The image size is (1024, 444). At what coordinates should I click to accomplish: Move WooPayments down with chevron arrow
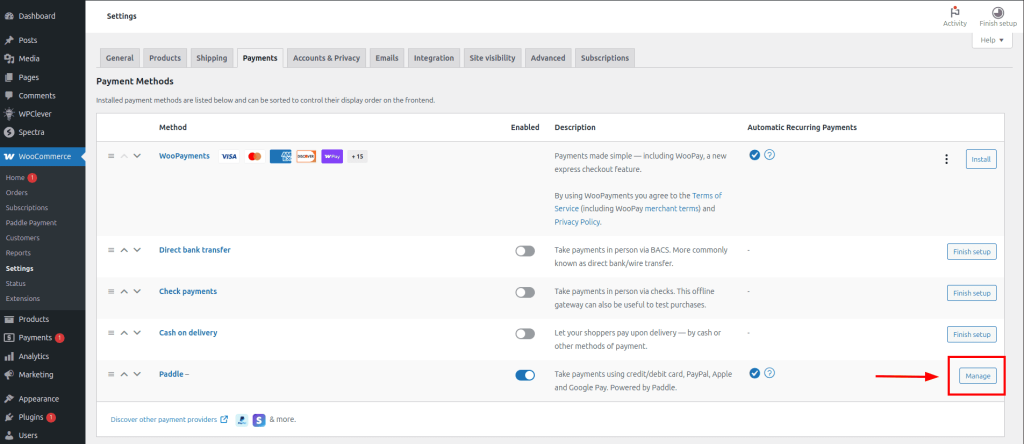point(137,156)
